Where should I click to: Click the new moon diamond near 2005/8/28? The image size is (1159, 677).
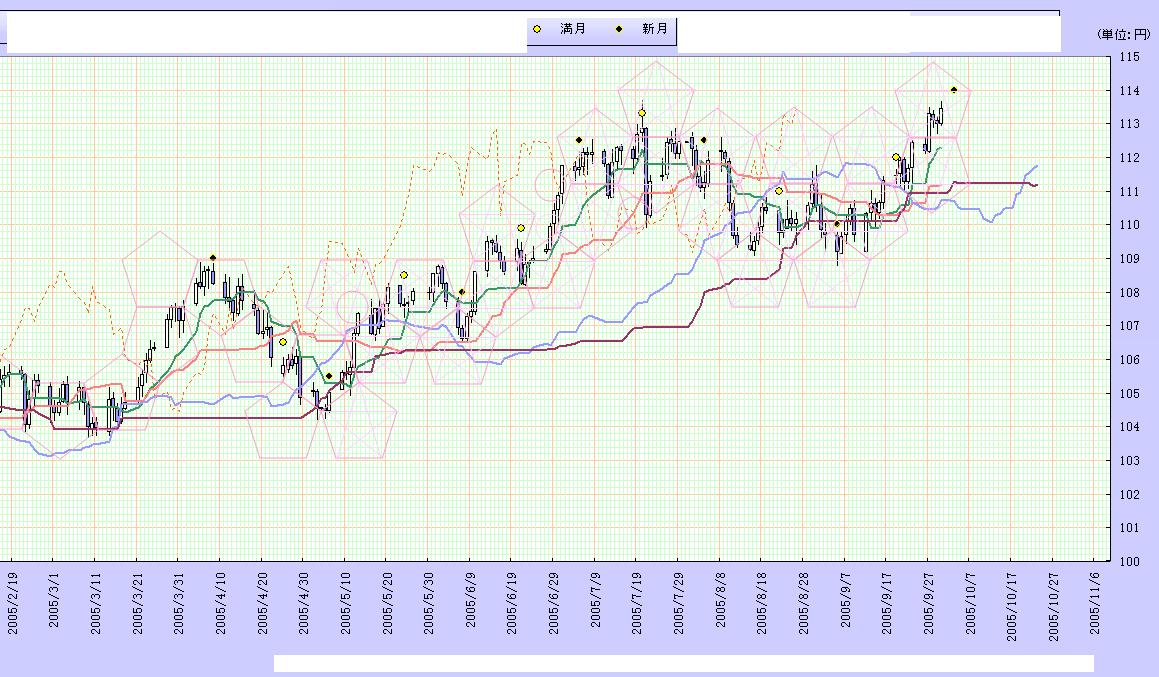point(836,224)
